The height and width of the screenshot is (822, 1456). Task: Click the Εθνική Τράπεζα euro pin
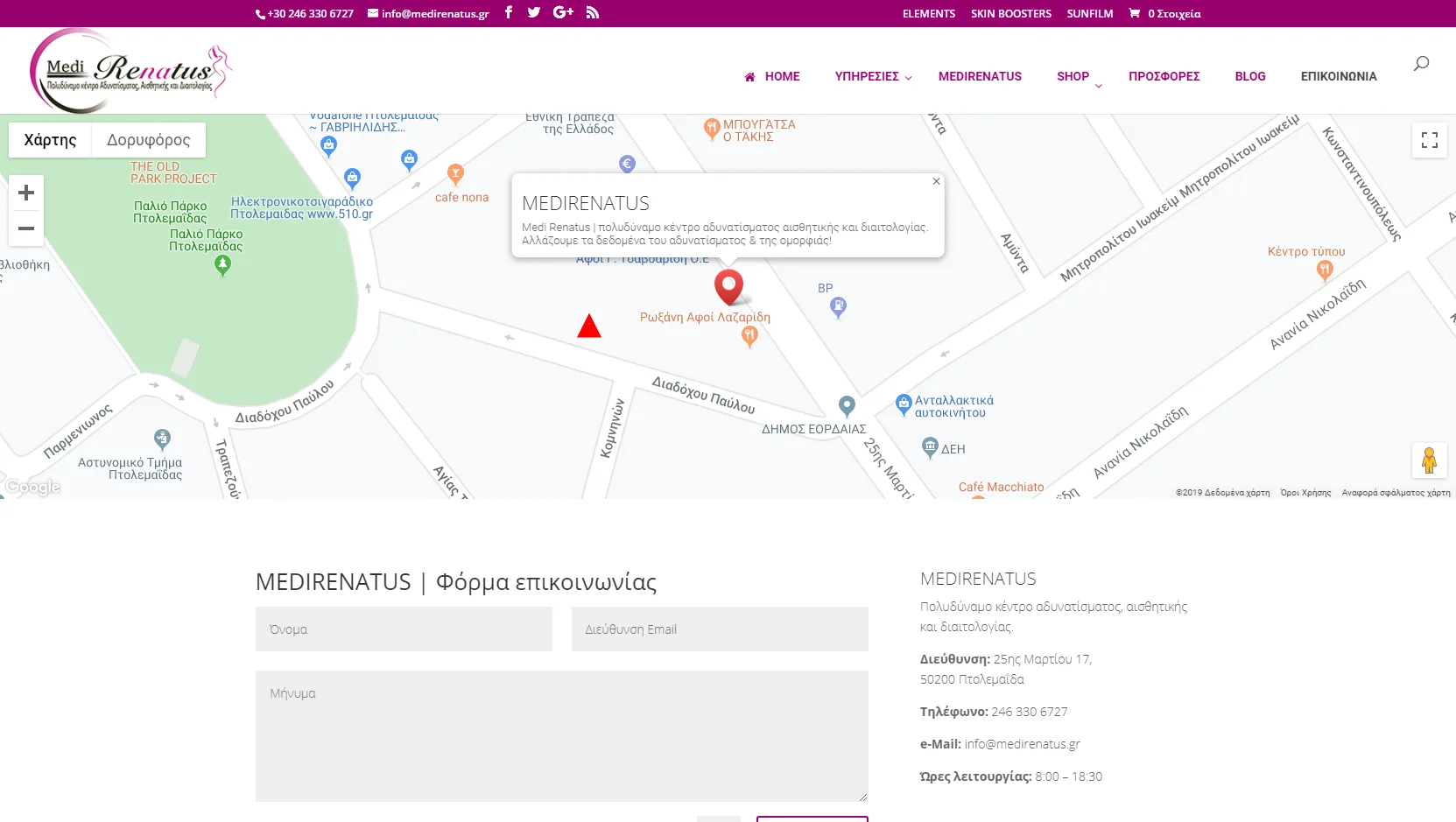[627, 163]
